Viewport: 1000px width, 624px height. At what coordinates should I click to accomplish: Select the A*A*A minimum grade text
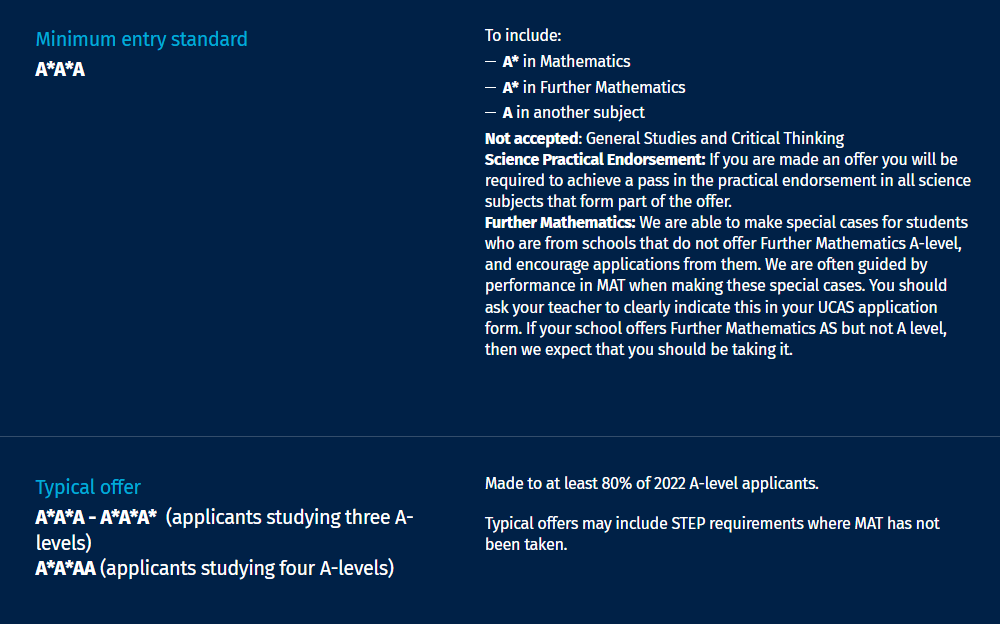click(x=60, y=69)
